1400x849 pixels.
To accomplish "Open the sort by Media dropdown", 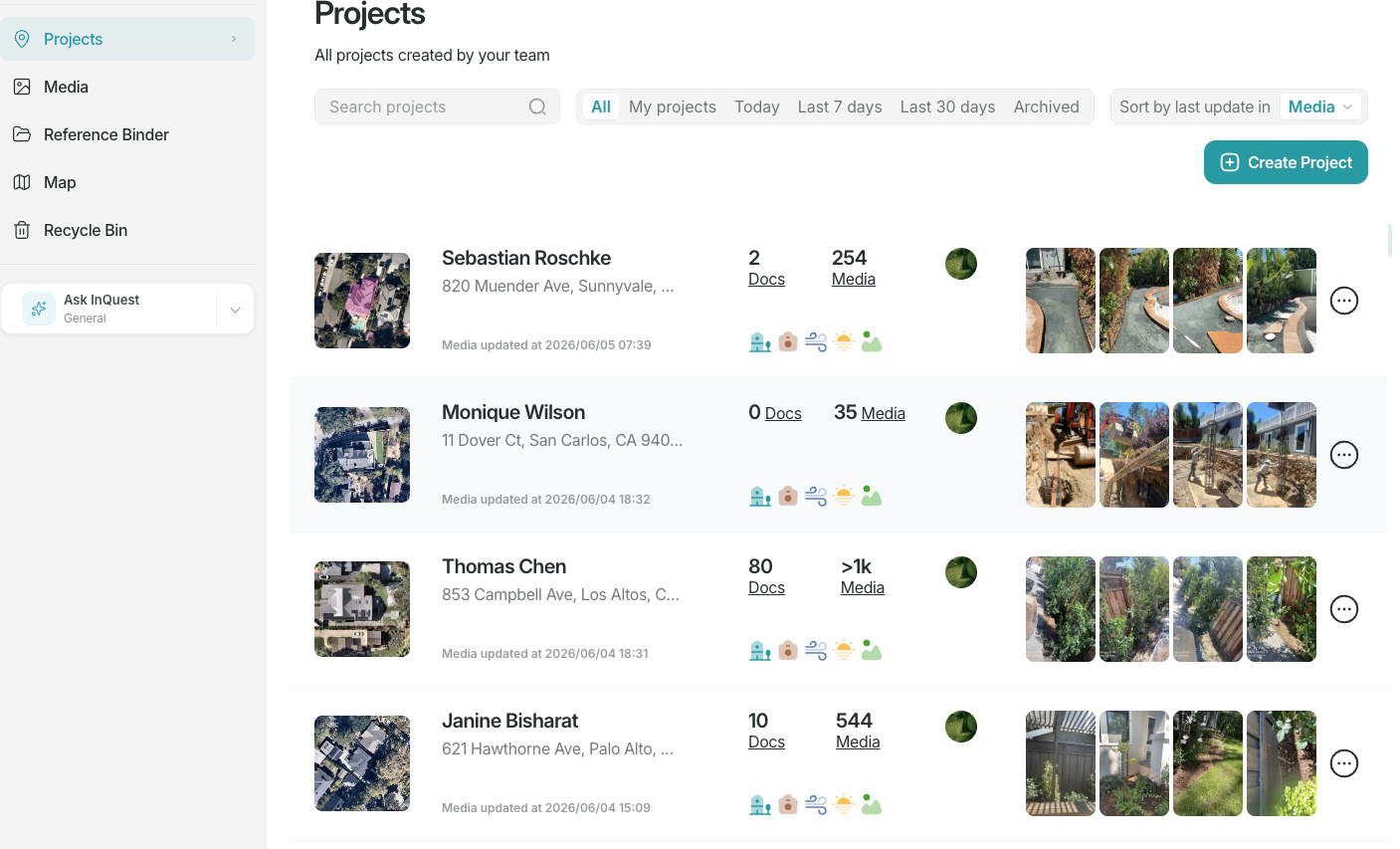I will point(1320,106).
